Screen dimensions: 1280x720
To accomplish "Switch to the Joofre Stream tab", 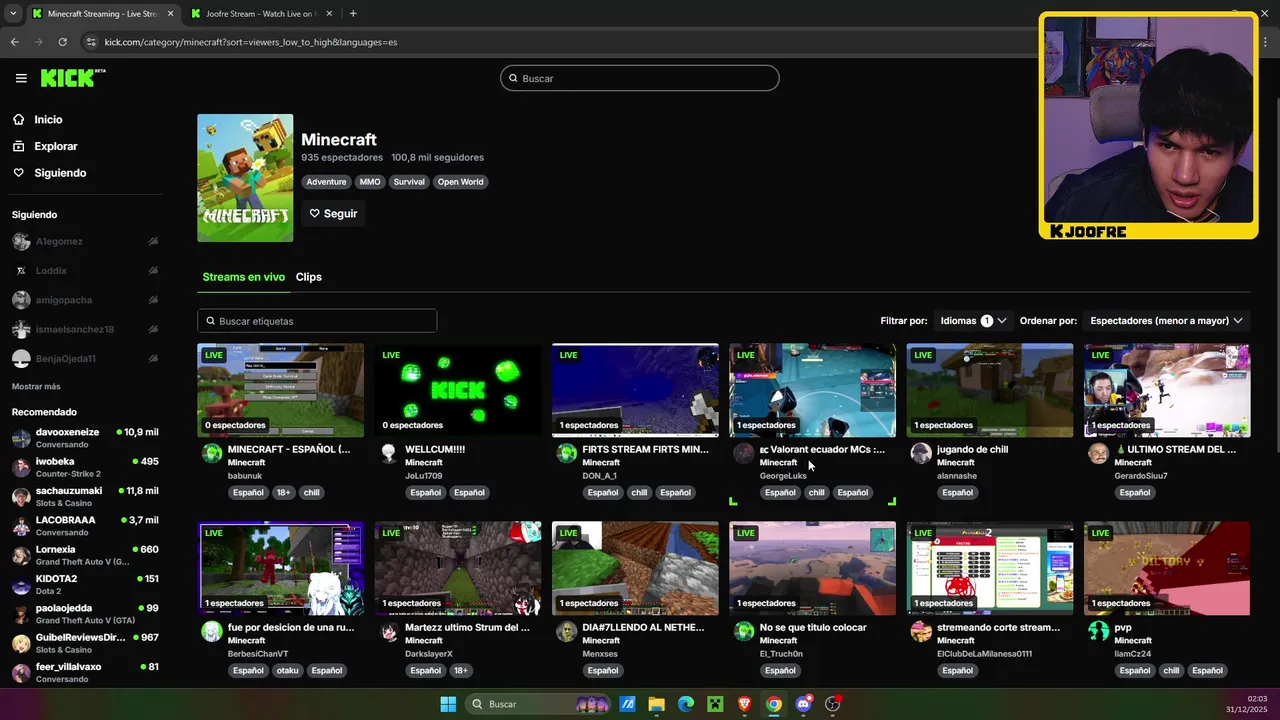I will coord(260,14).
